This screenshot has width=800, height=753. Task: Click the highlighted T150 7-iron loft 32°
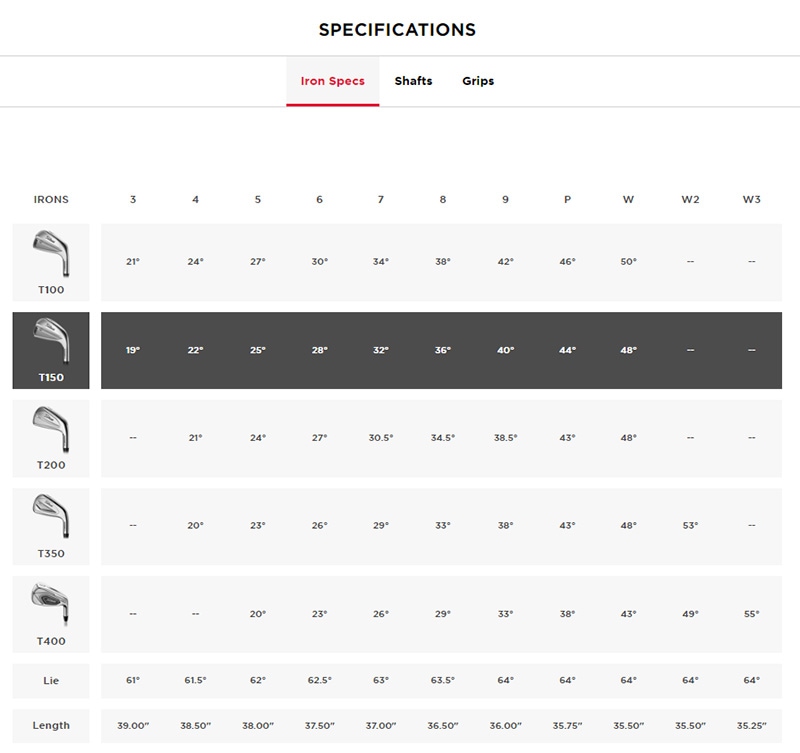(x=381, y=351)
